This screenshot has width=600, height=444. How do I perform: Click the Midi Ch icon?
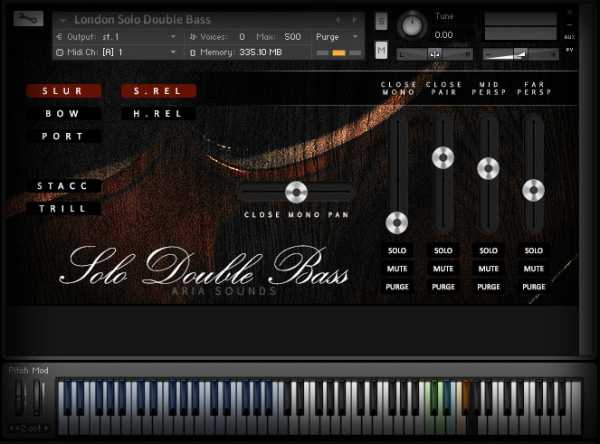[x=59, y=52]
